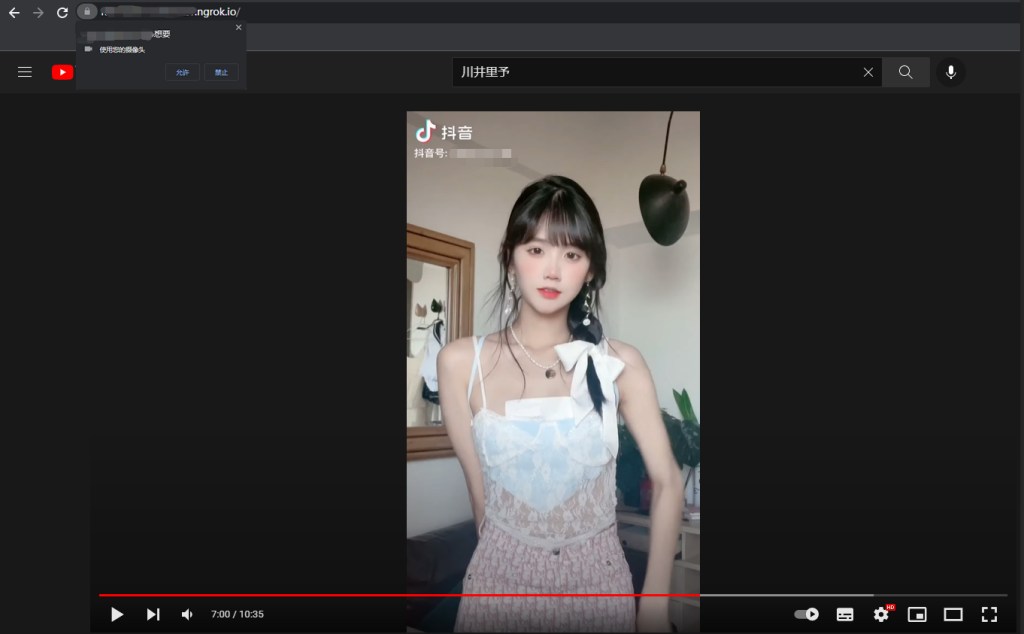Viewport: 1024px width, 634px height.
Task: Toggle subtitles/closed captions
Action: (x=845, y=614)
